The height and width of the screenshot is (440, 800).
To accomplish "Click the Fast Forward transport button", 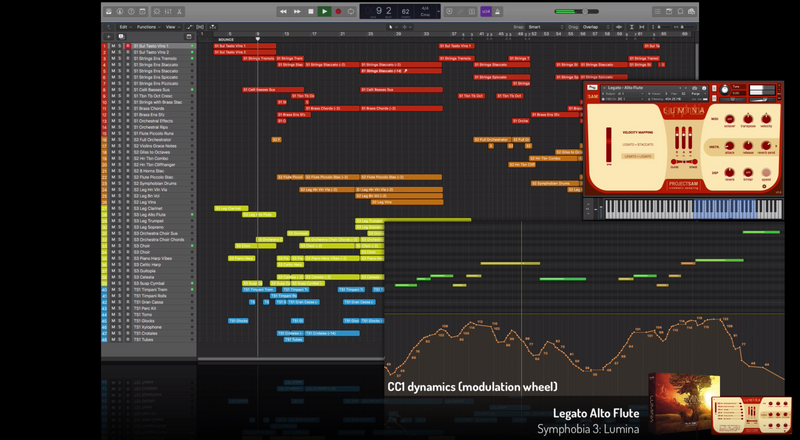I will tap(297, 11).
